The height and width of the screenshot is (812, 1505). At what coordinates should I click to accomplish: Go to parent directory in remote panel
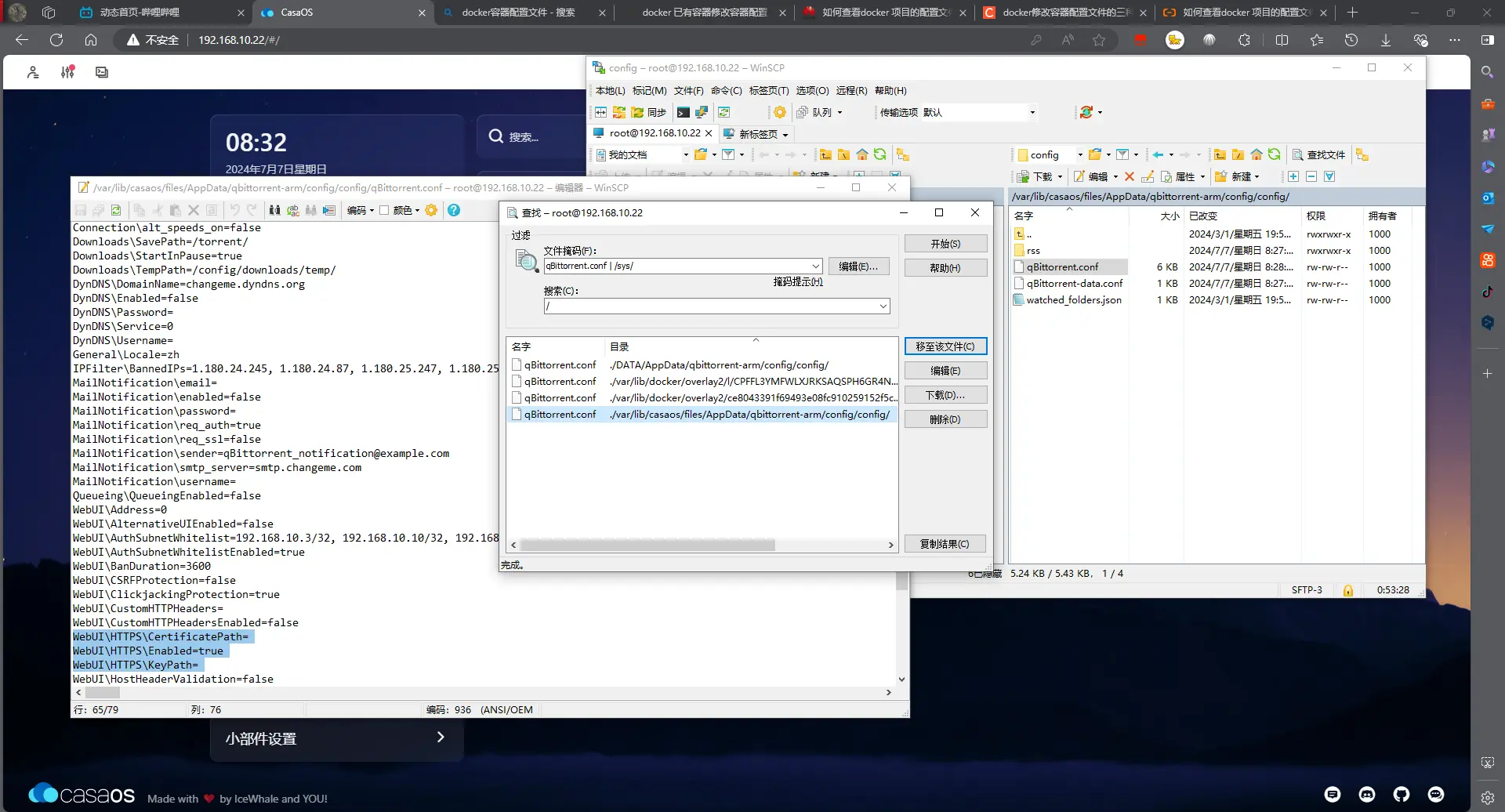1220,154
